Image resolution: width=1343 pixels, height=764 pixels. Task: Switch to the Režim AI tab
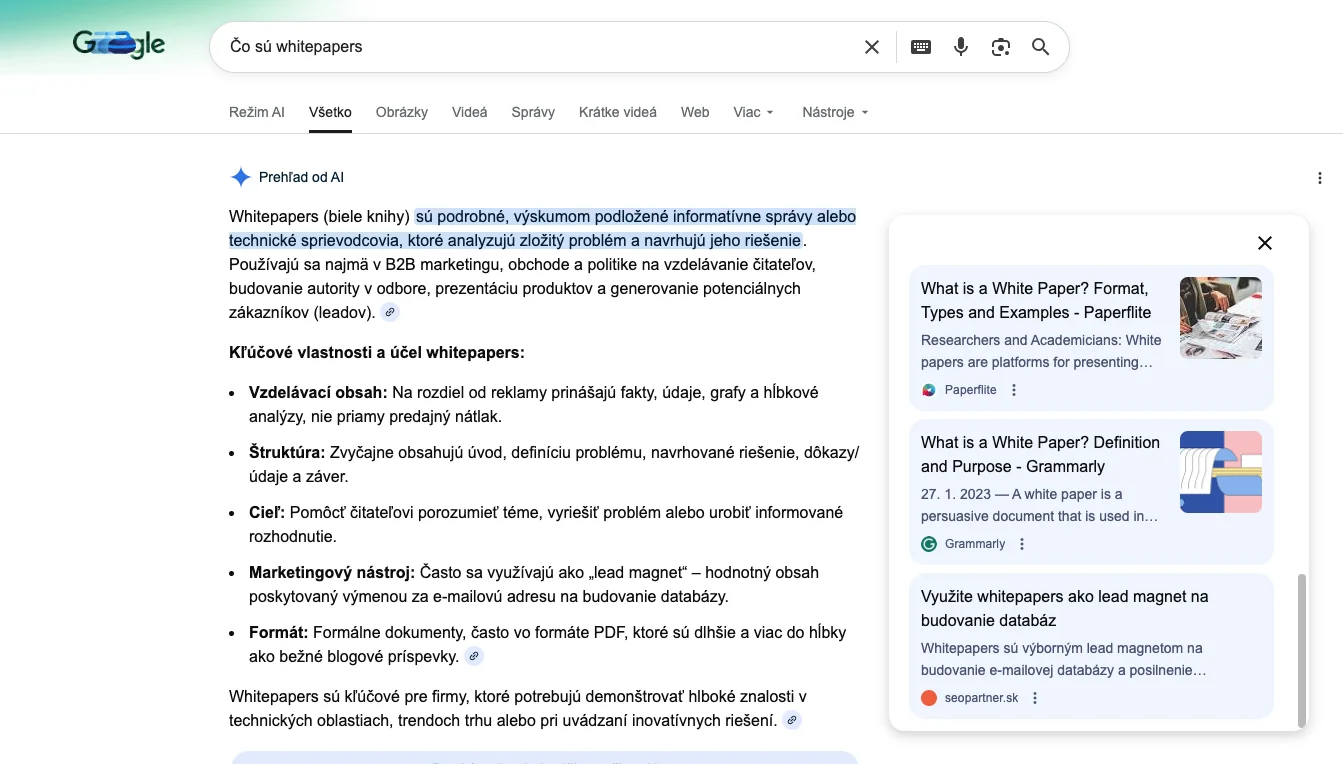pyautogui.click(x=256, y=112)
